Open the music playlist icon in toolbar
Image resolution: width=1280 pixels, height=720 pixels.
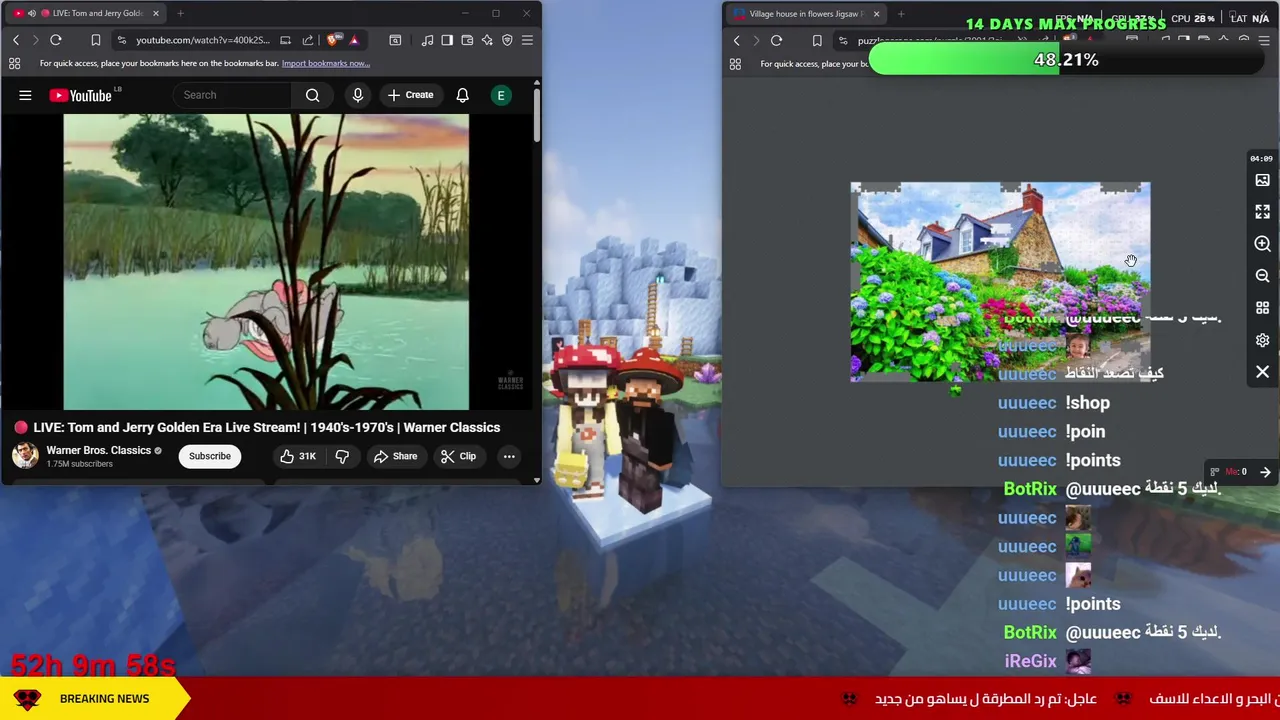coord(427,40)
